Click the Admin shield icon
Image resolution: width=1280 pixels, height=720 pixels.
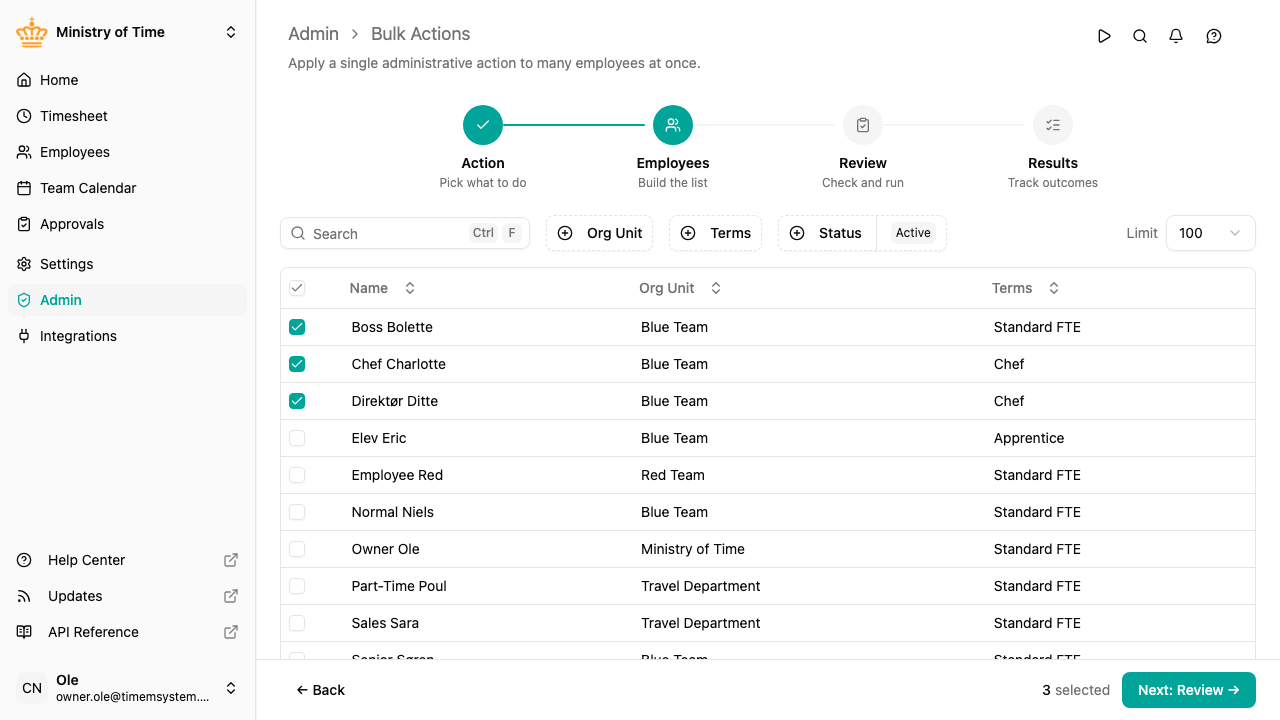(24, 300)
